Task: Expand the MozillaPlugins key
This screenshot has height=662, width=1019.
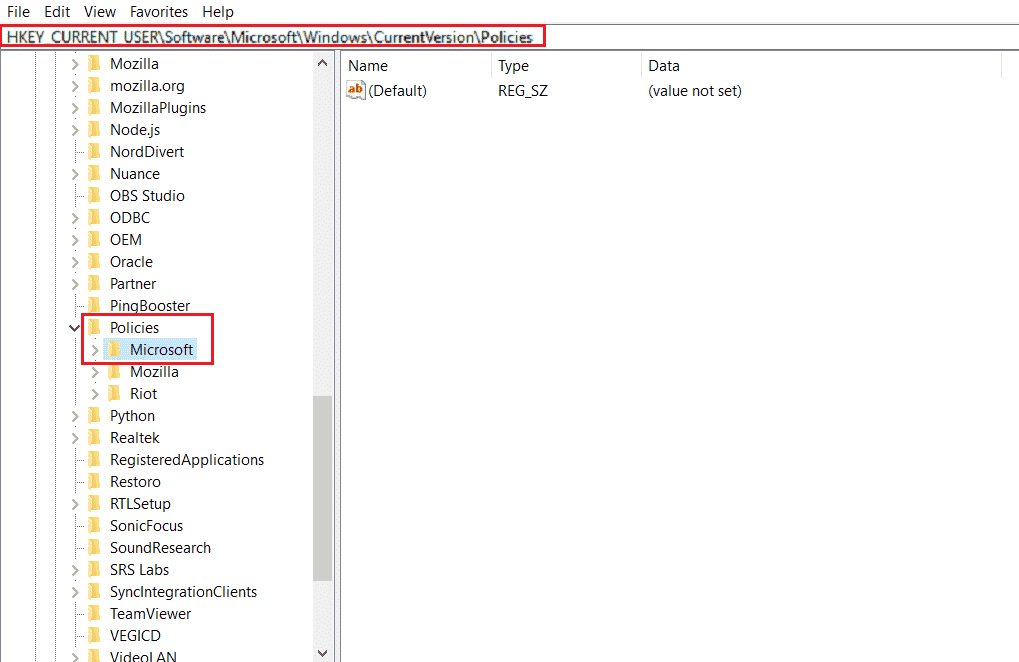Action: (75, 108)
